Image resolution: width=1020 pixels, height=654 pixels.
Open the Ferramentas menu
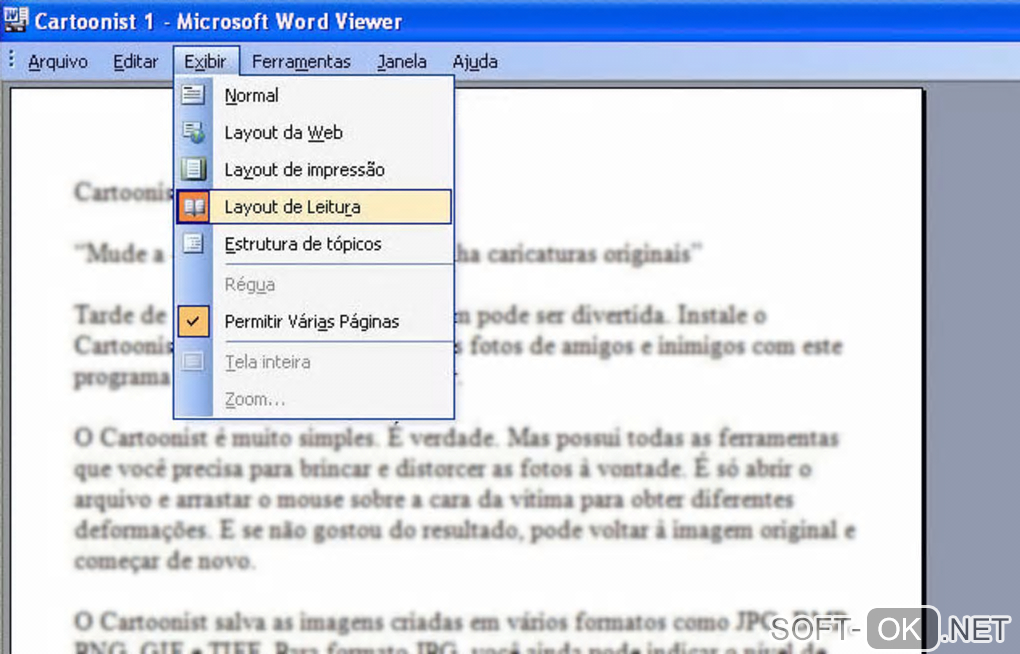point(301,62)
